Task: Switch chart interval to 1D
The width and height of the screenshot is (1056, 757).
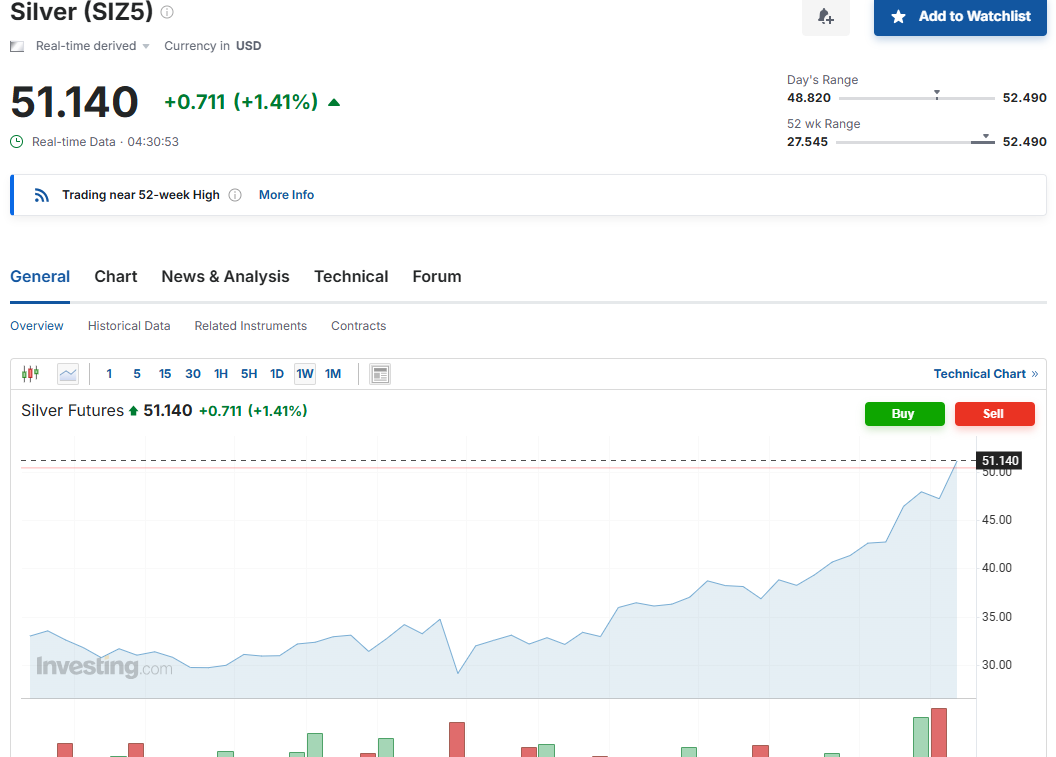Action: coord(277,374)
